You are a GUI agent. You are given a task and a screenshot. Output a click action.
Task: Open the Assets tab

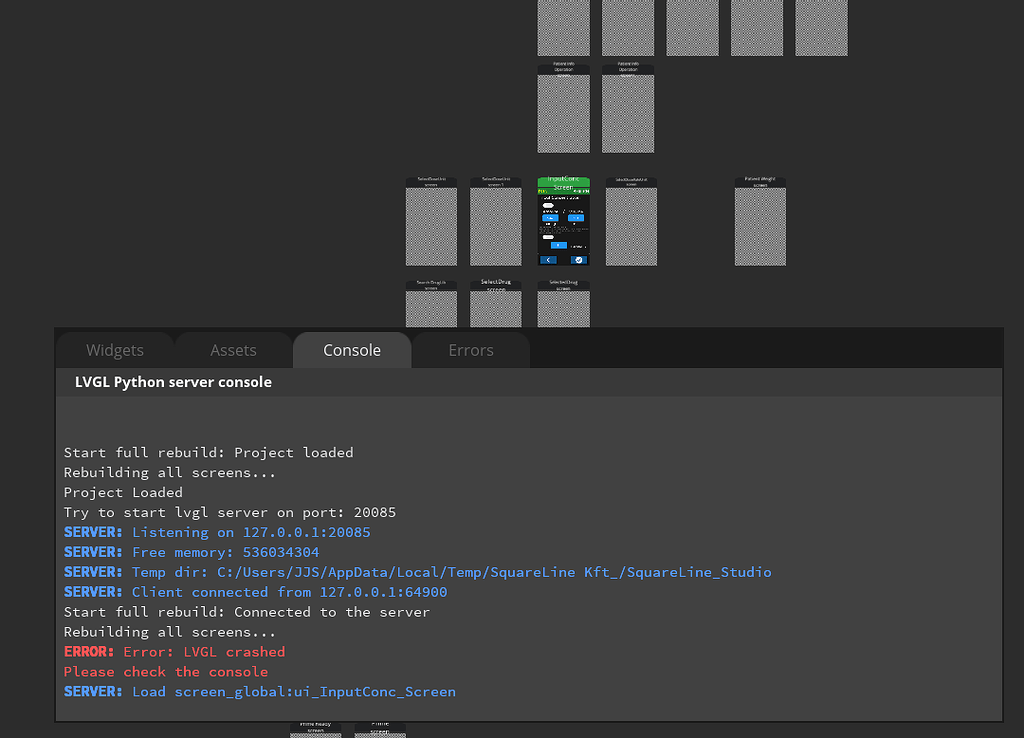[x=233, y=350]
